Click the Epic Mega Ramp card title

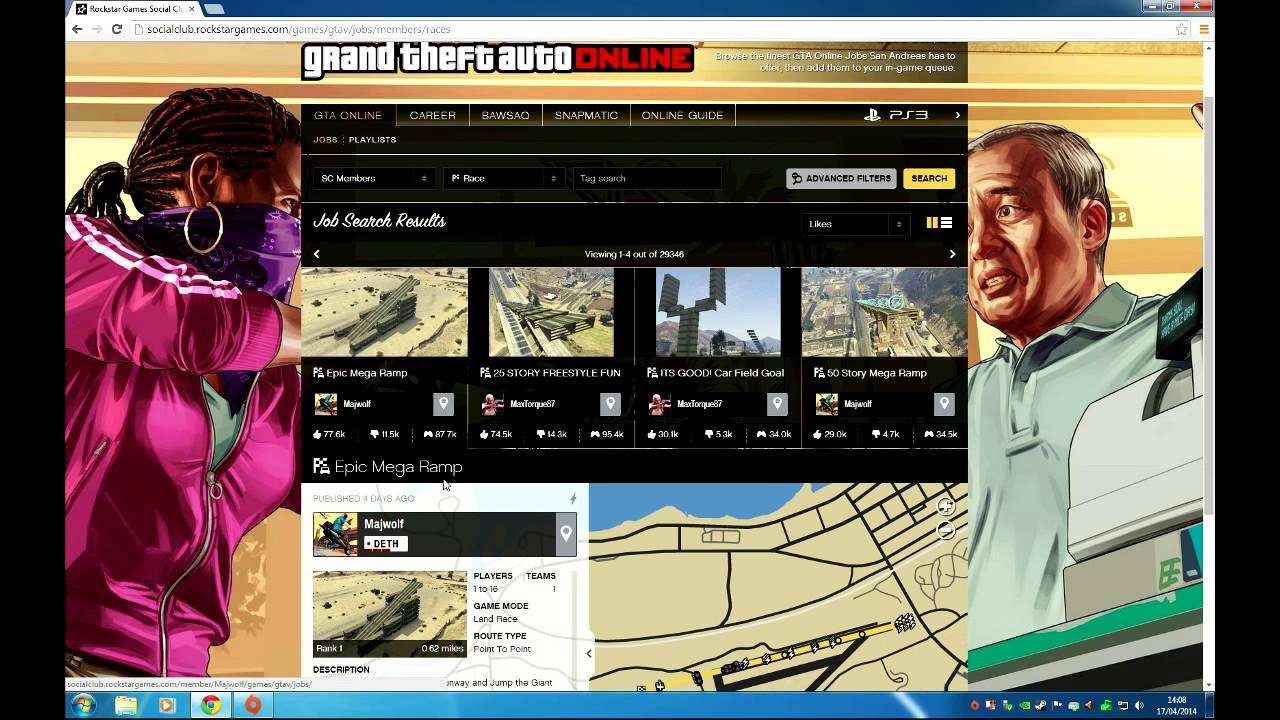[x=366, y=373]
